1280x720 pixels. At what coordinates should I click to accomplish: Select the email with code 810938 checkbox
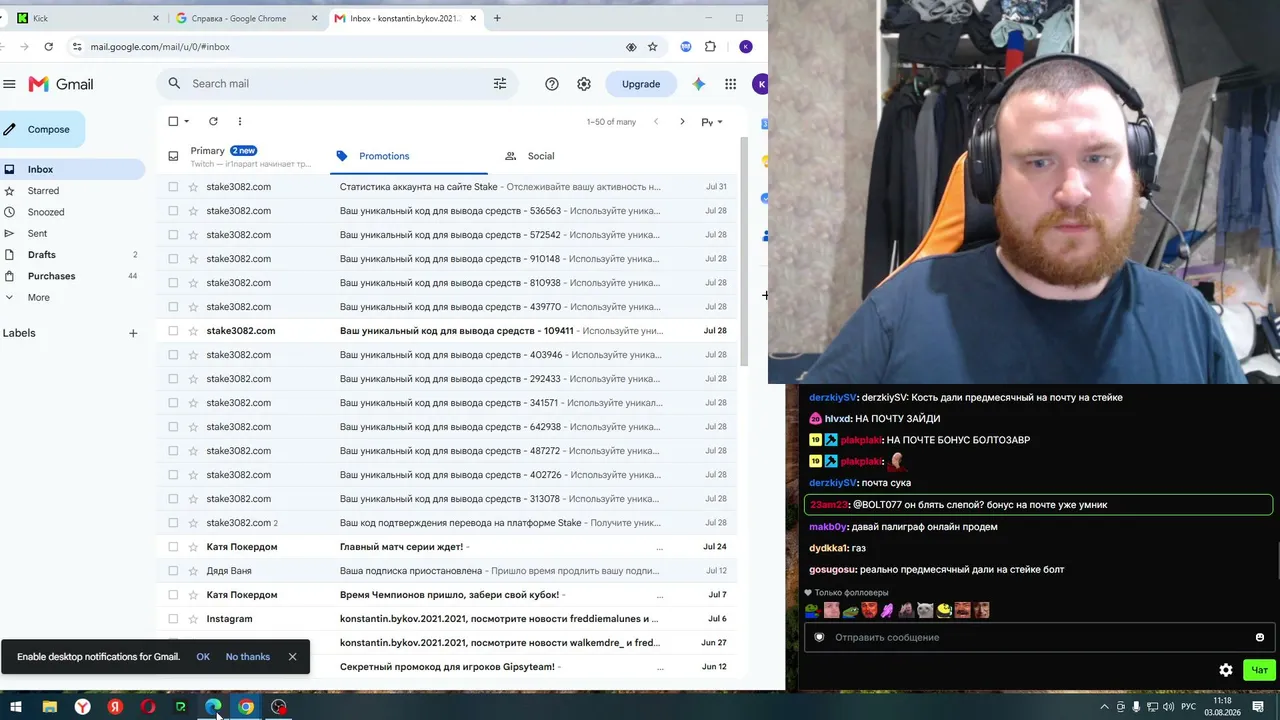click(173, 283)
